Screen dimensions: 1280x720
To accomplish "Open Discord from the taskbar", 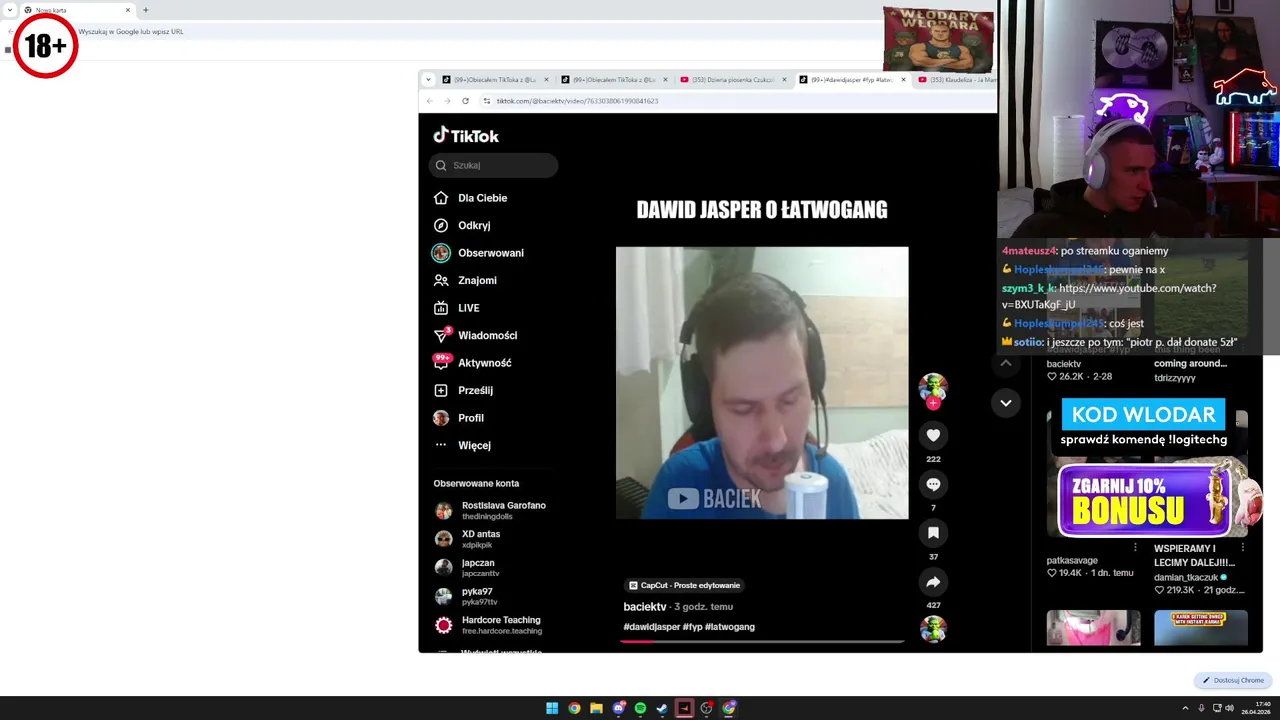I will coord(618,708).
